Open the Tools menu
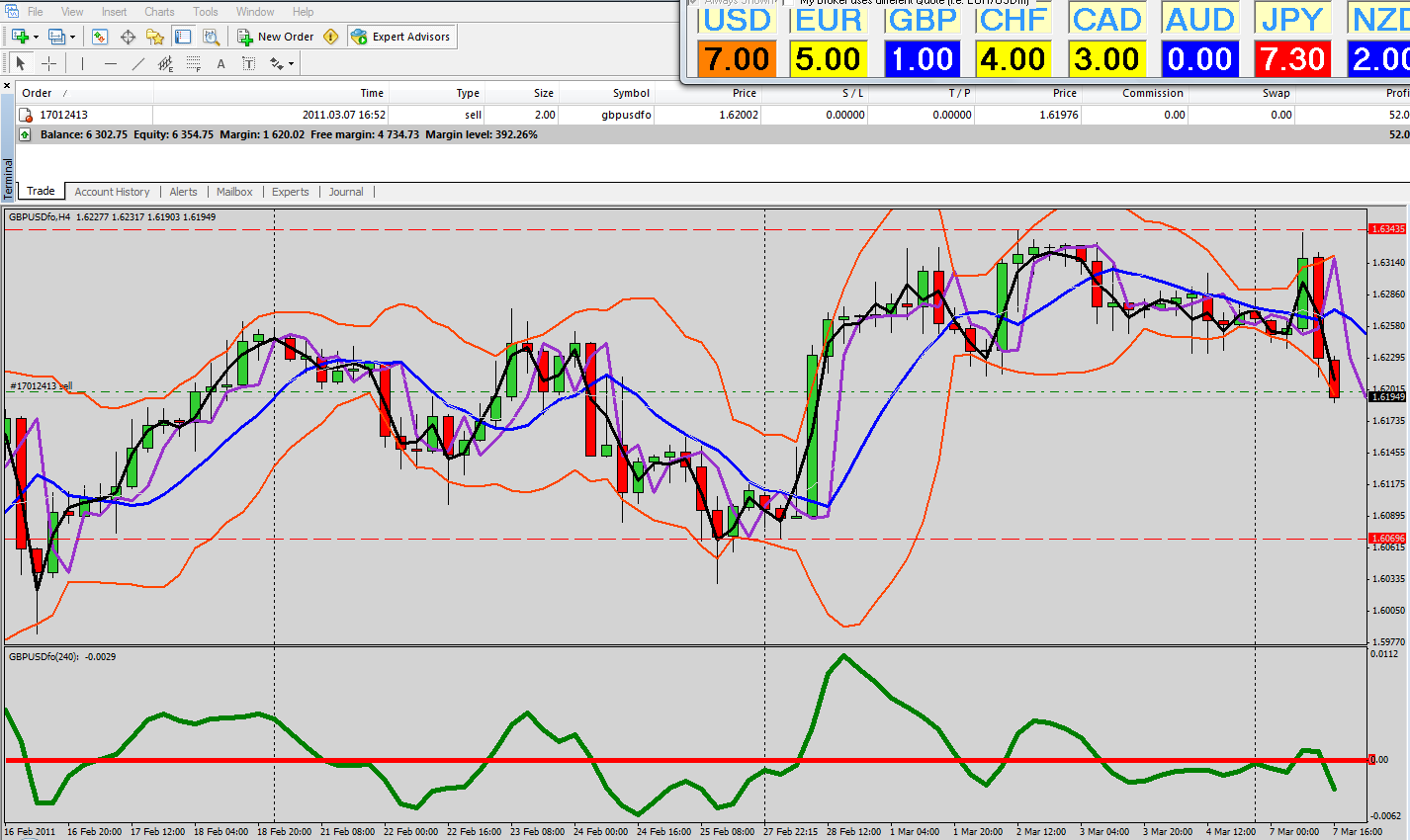This screenshot has height=840, width=1410. [x=206, y=12]
